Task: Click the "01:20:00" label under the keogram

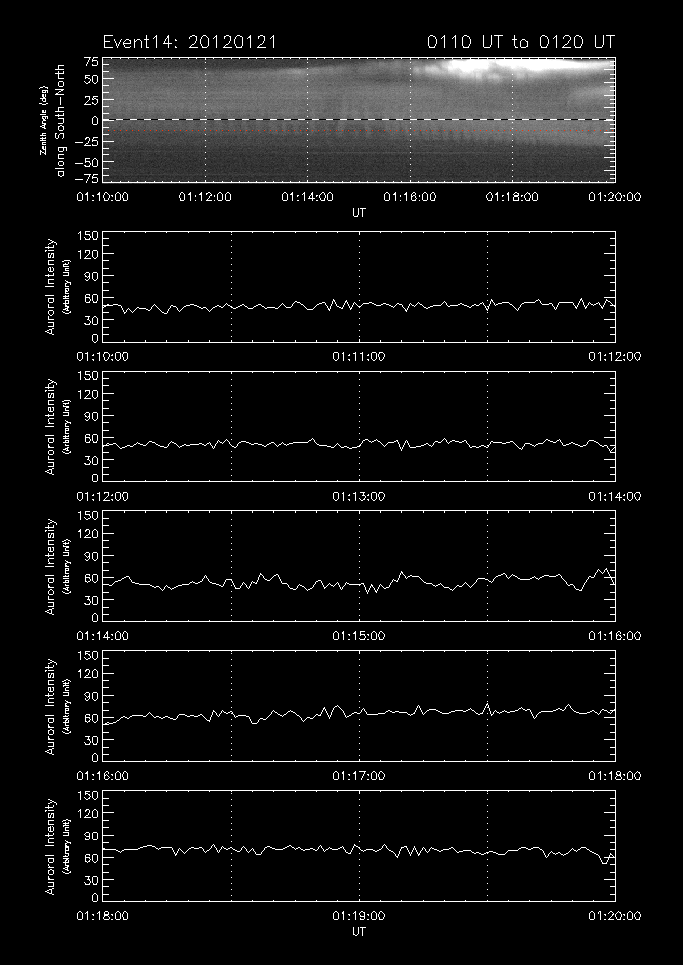Action: click(614, 197)
